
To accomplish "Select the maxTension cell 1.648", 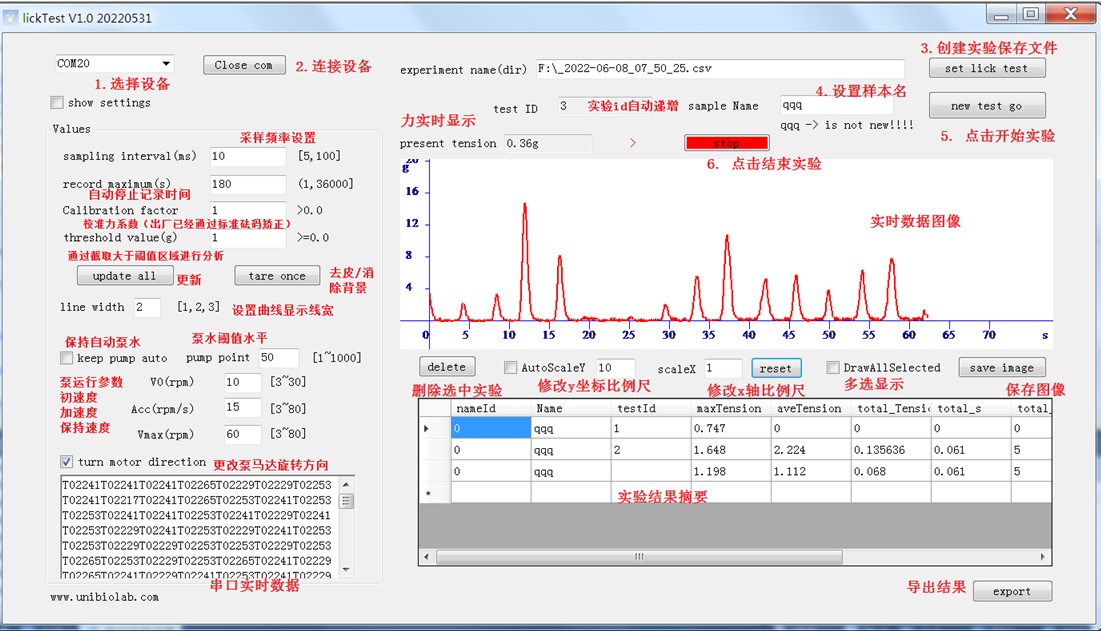I will click(731, 450).
